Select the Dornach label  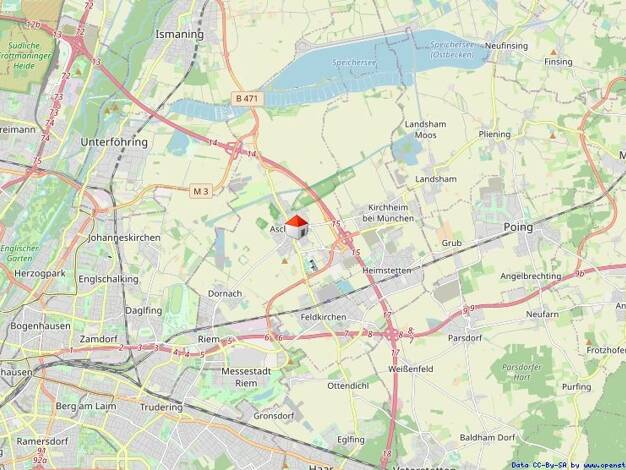pyautogui.click(x=225, y=294)
